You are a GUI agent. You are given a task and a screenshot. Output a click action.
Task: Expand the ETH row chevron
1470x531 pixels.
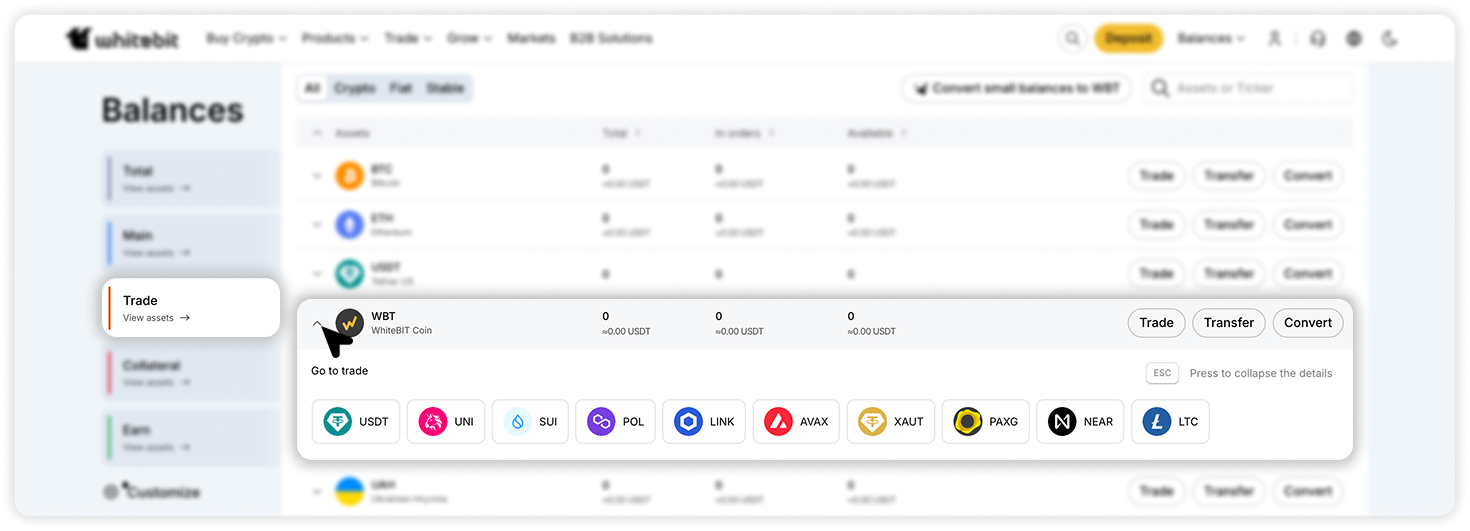click(x=317, y=225)
